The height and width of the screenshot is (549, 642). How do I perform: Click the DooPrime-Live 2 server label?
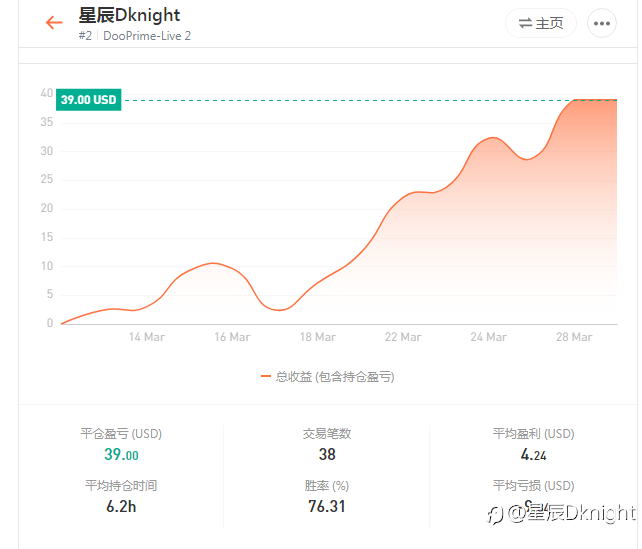pyautogui.click(x=147, y=36)
